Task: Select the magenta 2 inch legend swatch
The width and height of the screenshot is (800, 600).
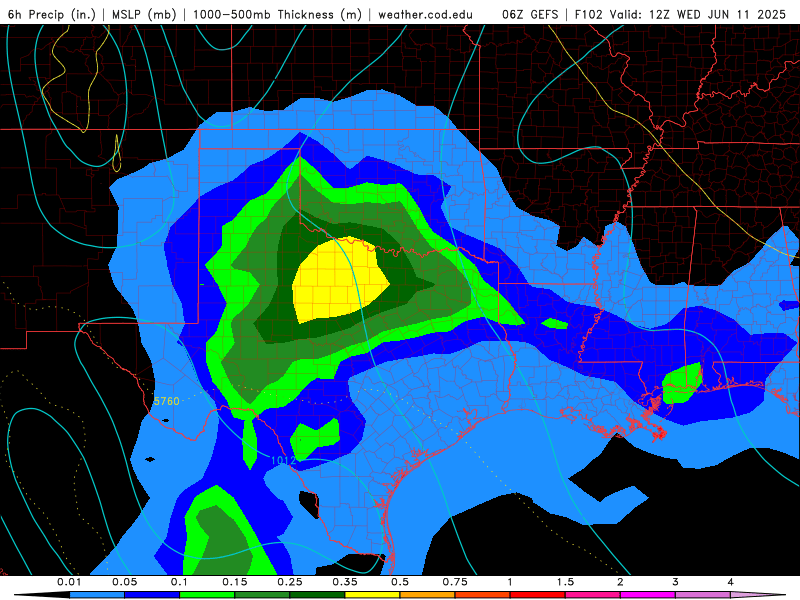Action: (647, 595)
